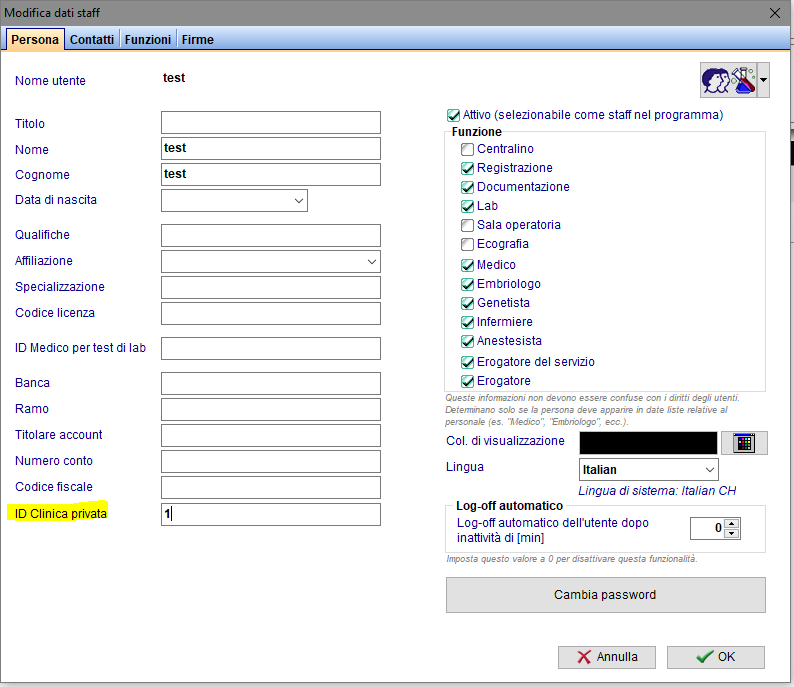Click the Specializzazione input field
This screenshot has height=687, width=794.
[x=271, y=288]
